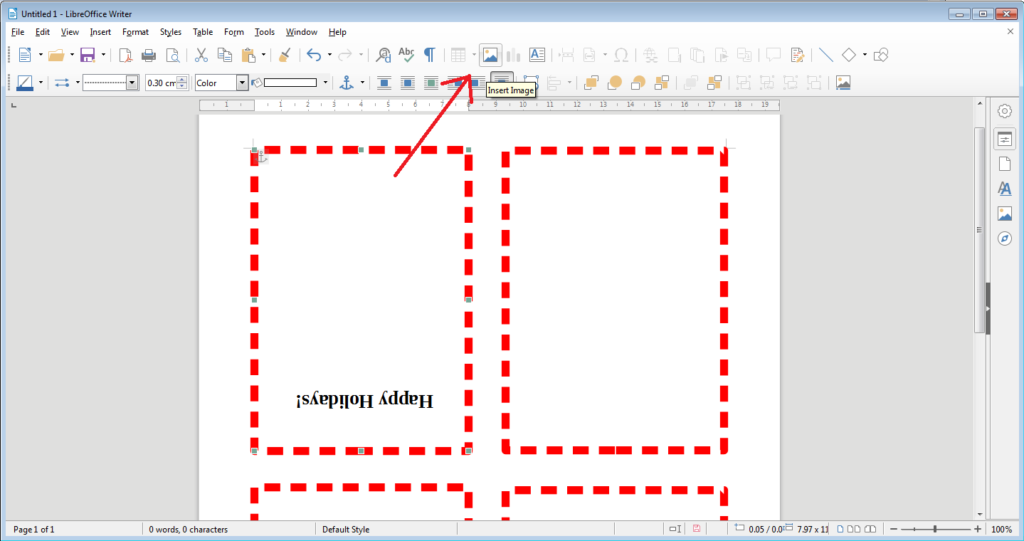This screenshot has width=1024, height=541.
Task: Toggle formatting marks pilcrow icon
Action: (x=429, y=55)
